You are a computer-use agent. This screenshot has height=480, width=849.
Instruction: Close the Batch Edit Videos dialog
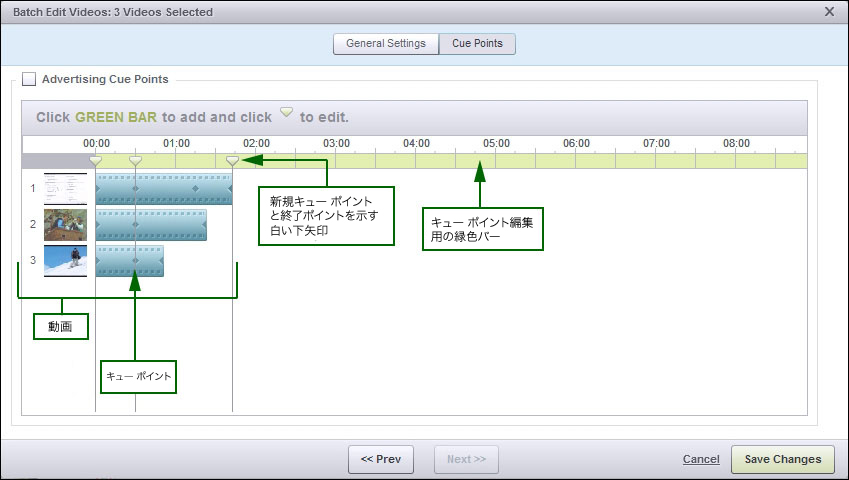(829, 11)
